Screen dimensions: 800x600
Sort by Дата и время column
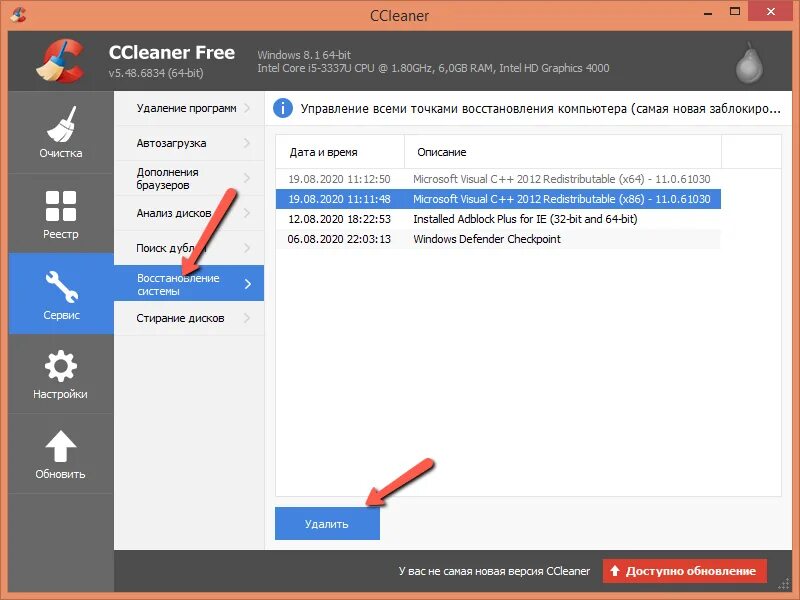click(340, 152)
